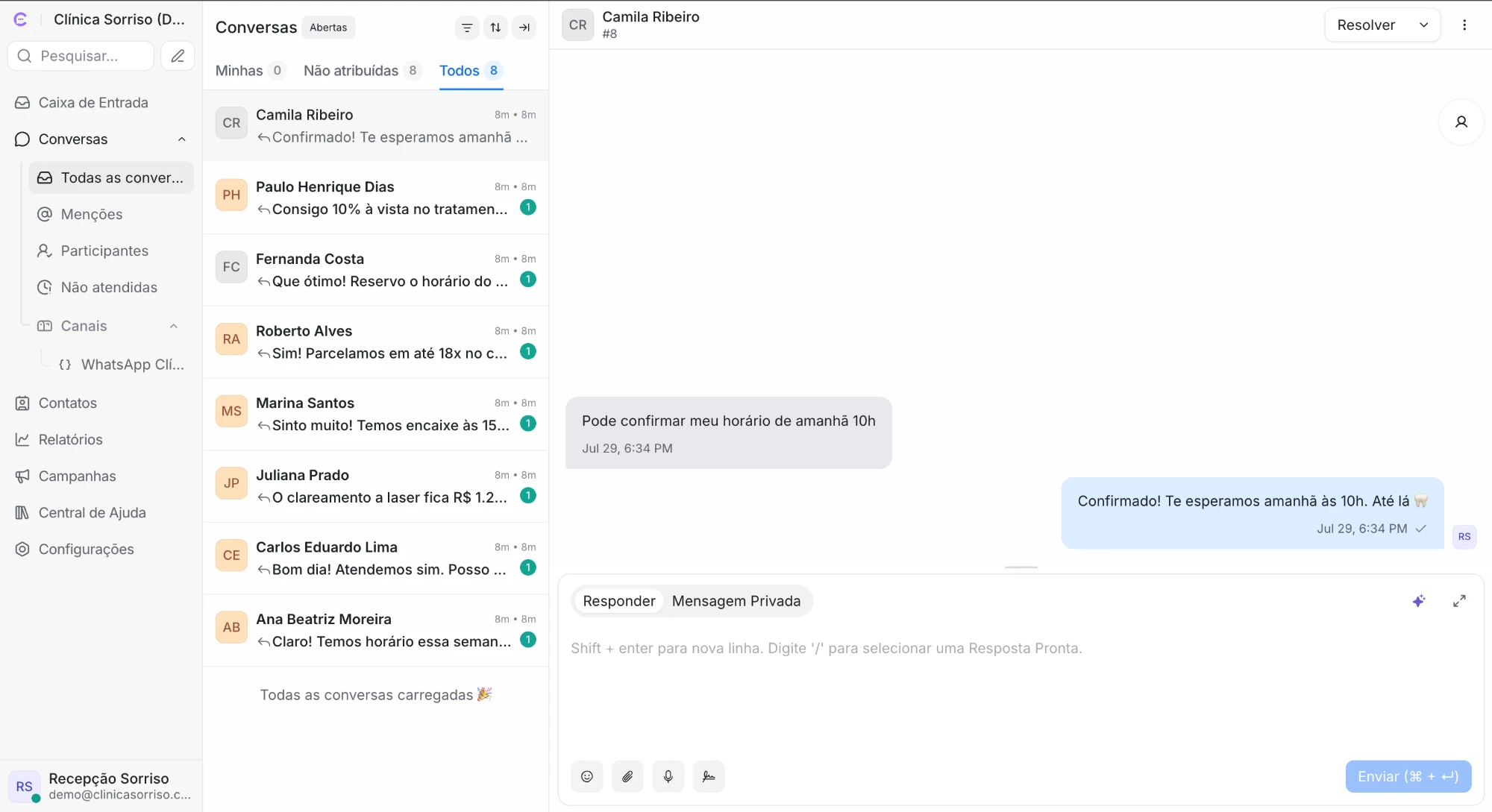Screen dimensions: 1492x812
Task: Start audio recording with the microphone icon
Action: pos(668,776)
